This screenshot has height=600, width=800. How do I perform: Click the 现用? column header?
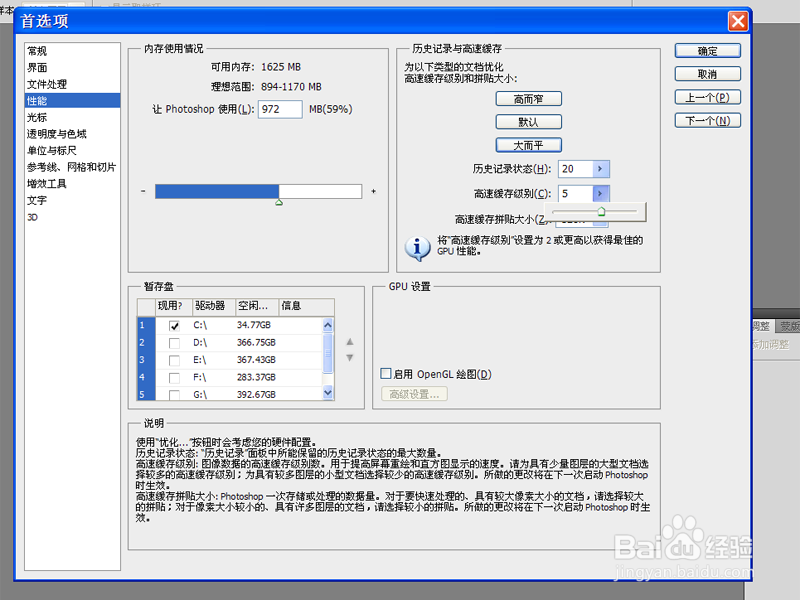click(173, 306)
